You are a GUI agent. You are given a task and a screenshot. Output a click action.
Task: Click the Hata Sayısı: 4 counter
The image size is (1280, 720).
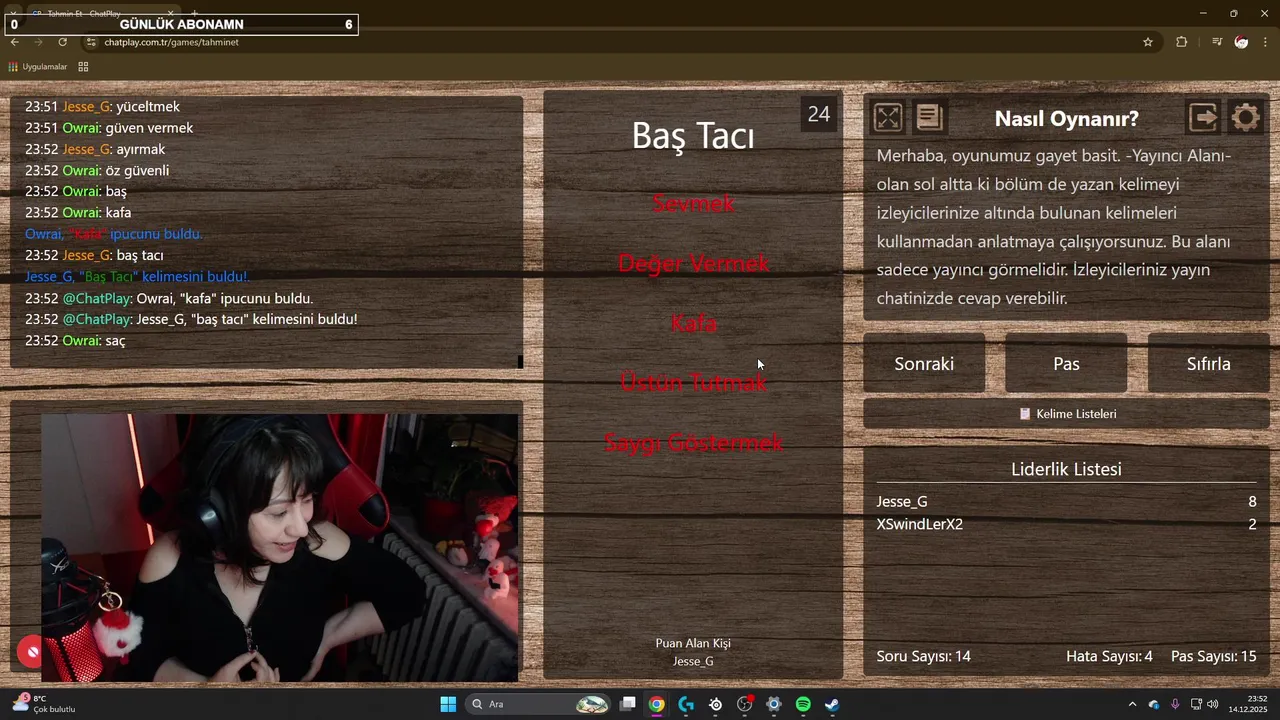1109,656
